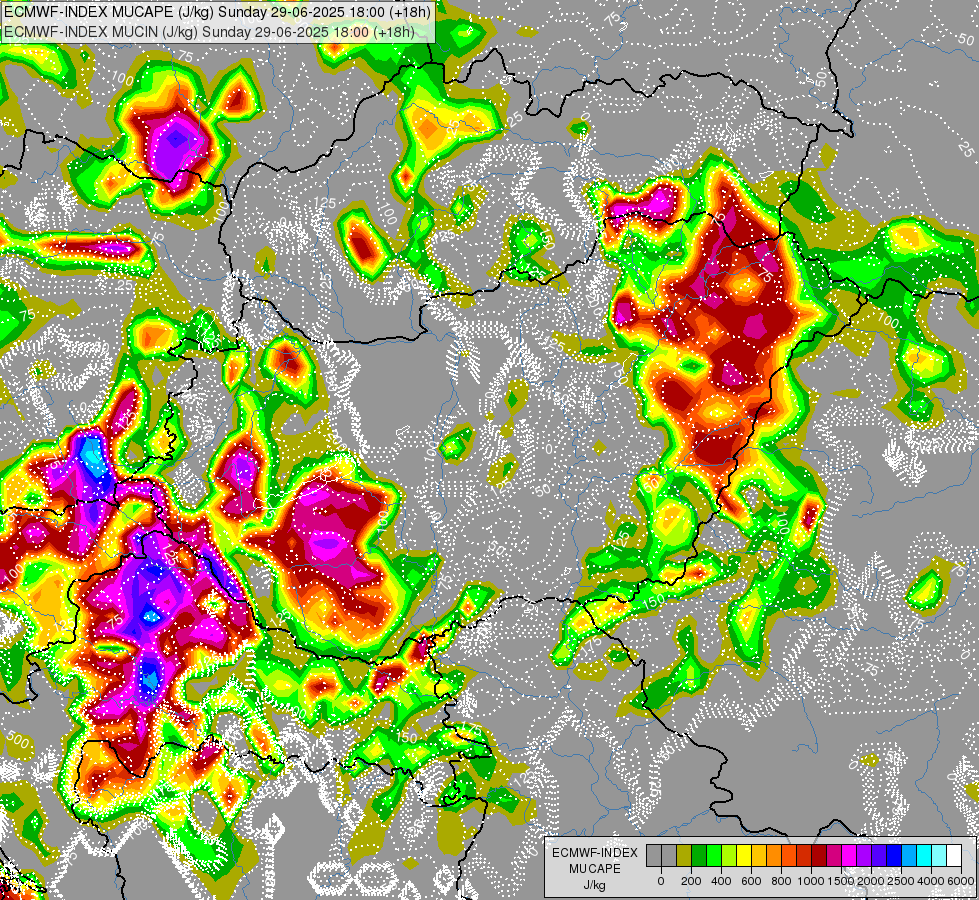Click the legend value 1000
Screen dimensions: 979x900
[811, 881]
